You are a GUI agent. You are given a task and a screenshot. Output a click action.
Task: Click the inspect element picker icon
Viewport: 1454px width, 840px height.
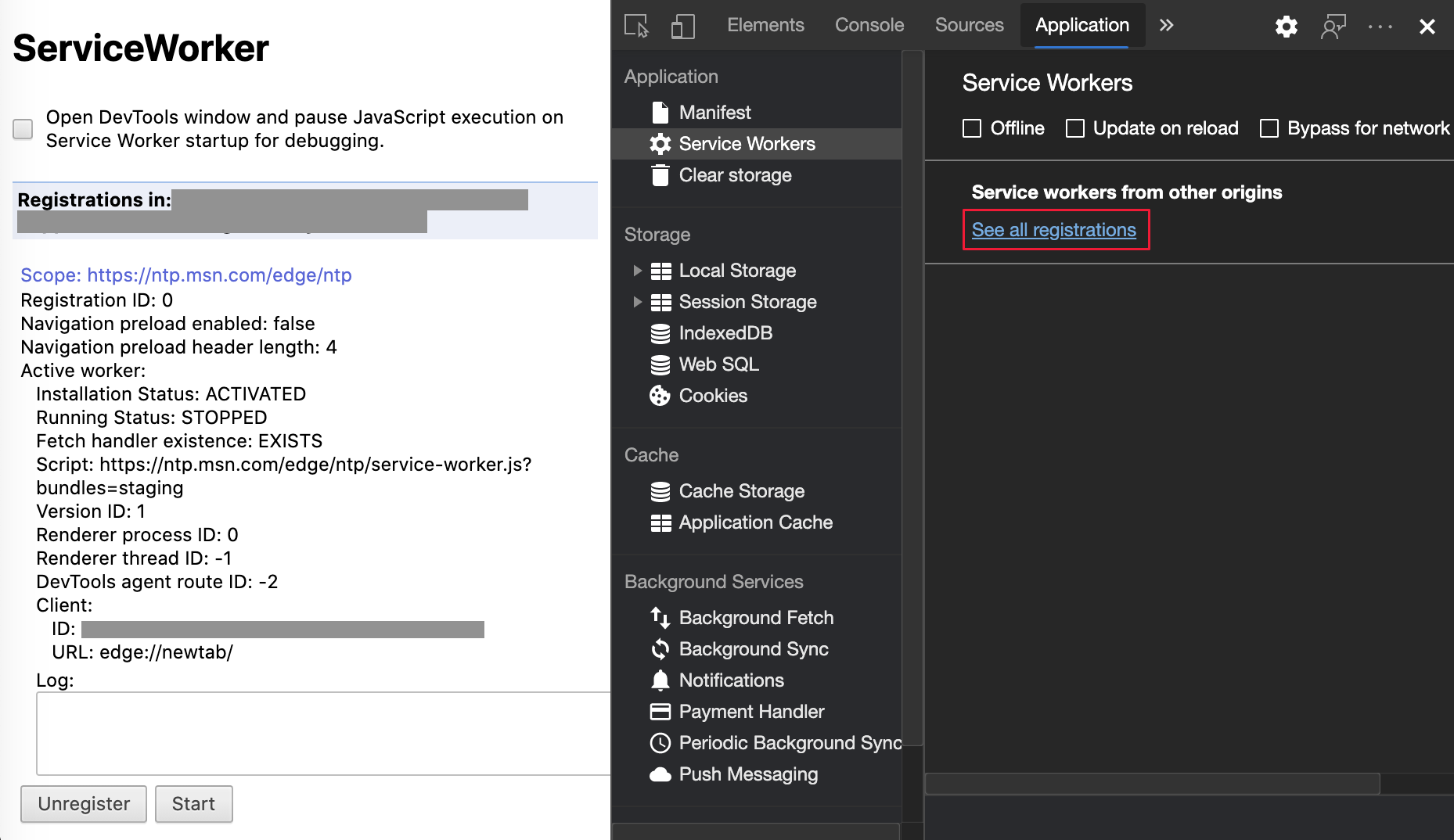coord(636,26)
